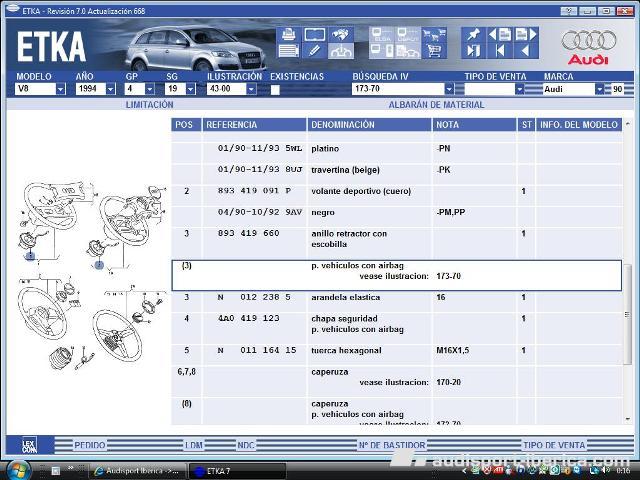Click the DENOMINACIÓN column header

pos(369,125)
